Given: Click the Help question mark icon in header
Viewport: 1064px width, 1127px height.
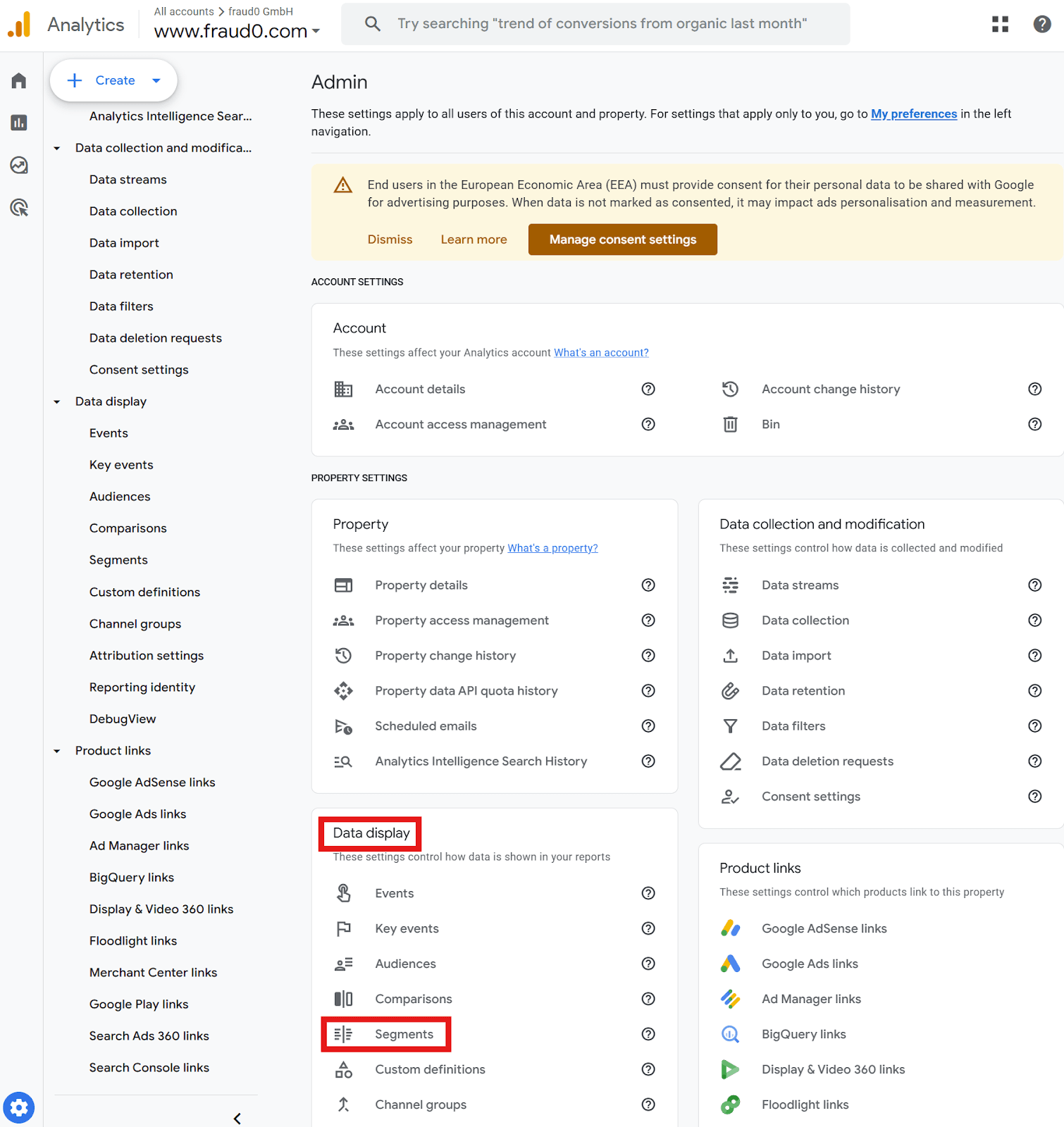Looking at the screenshot, I should pos(1042,24).
